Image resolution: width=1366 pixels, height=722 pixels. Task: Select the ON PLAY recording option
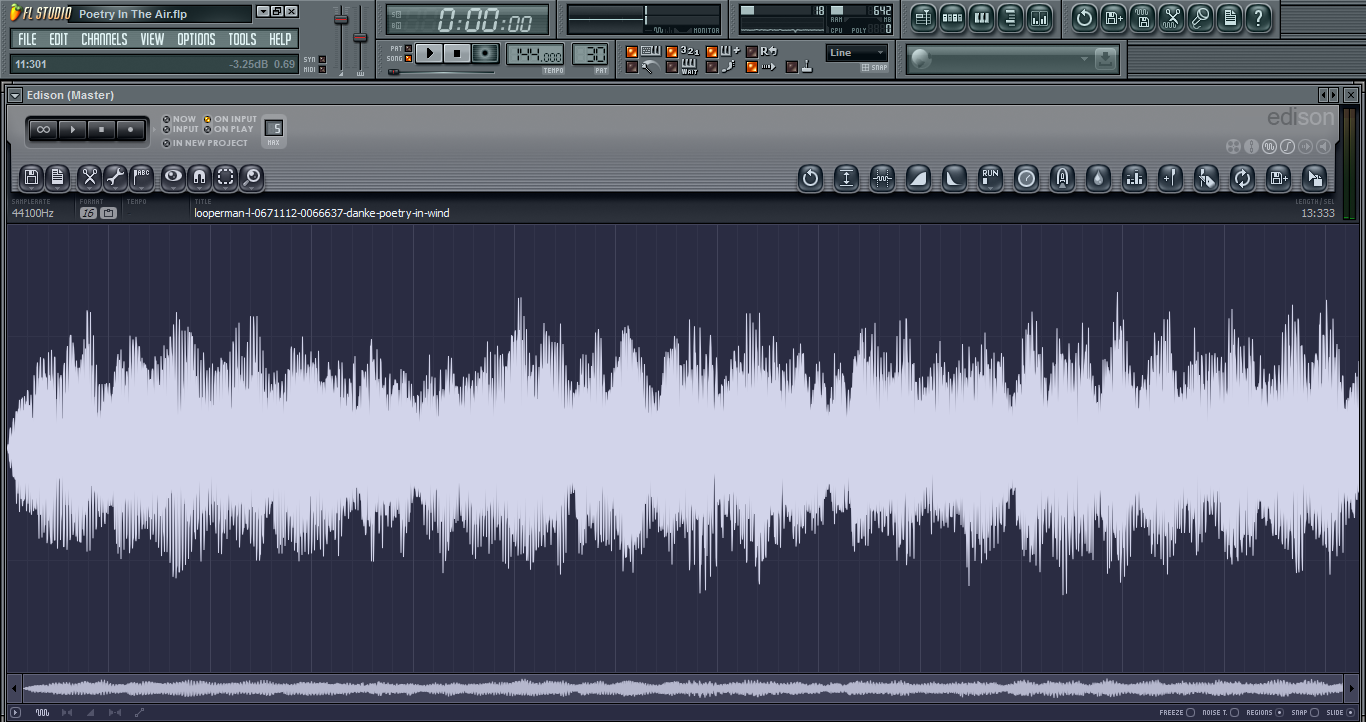pos(228,129)
